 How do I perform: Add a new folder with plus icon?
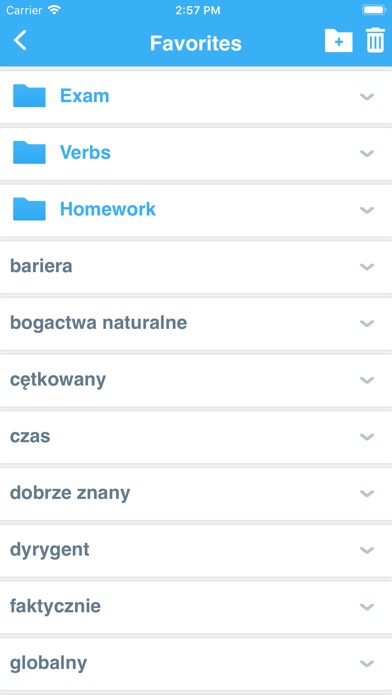(x=339, y=41)
